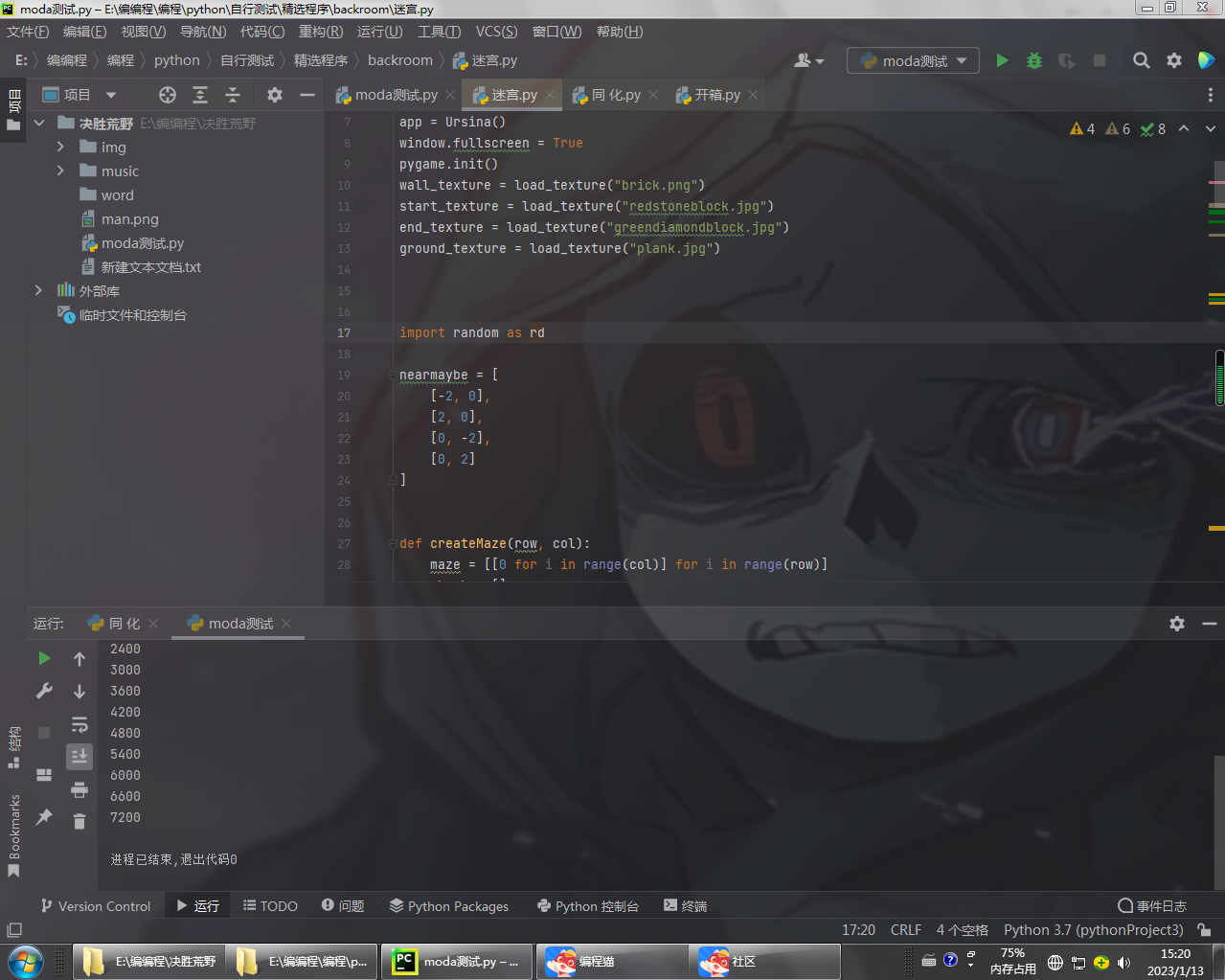Run with coverage icon in toolbar
The image size is (1225, 980).
pos(1067,60)
